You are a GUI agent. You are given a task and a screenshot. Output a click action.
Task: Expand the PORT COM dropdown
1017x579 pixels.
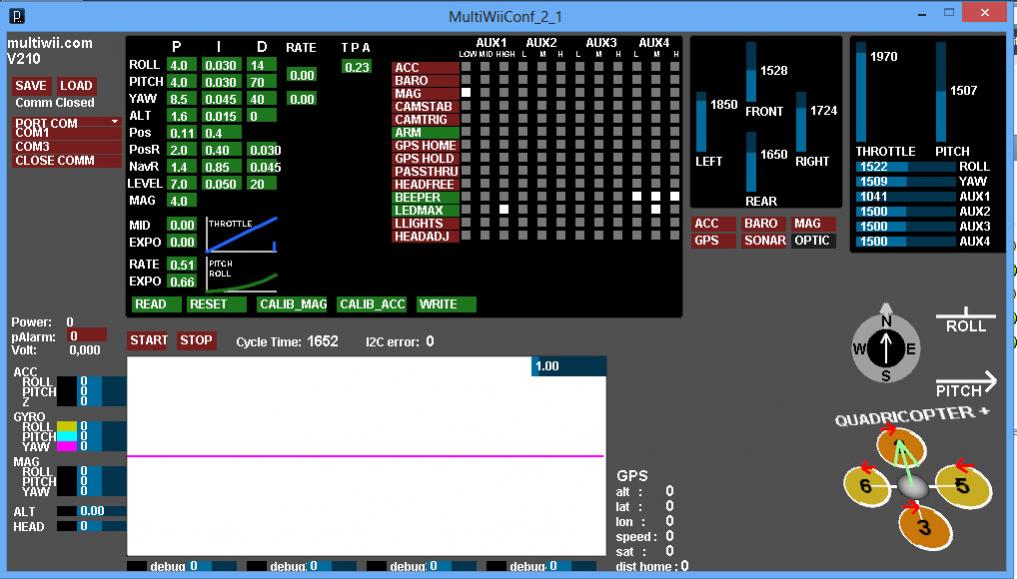coord(67,123)
